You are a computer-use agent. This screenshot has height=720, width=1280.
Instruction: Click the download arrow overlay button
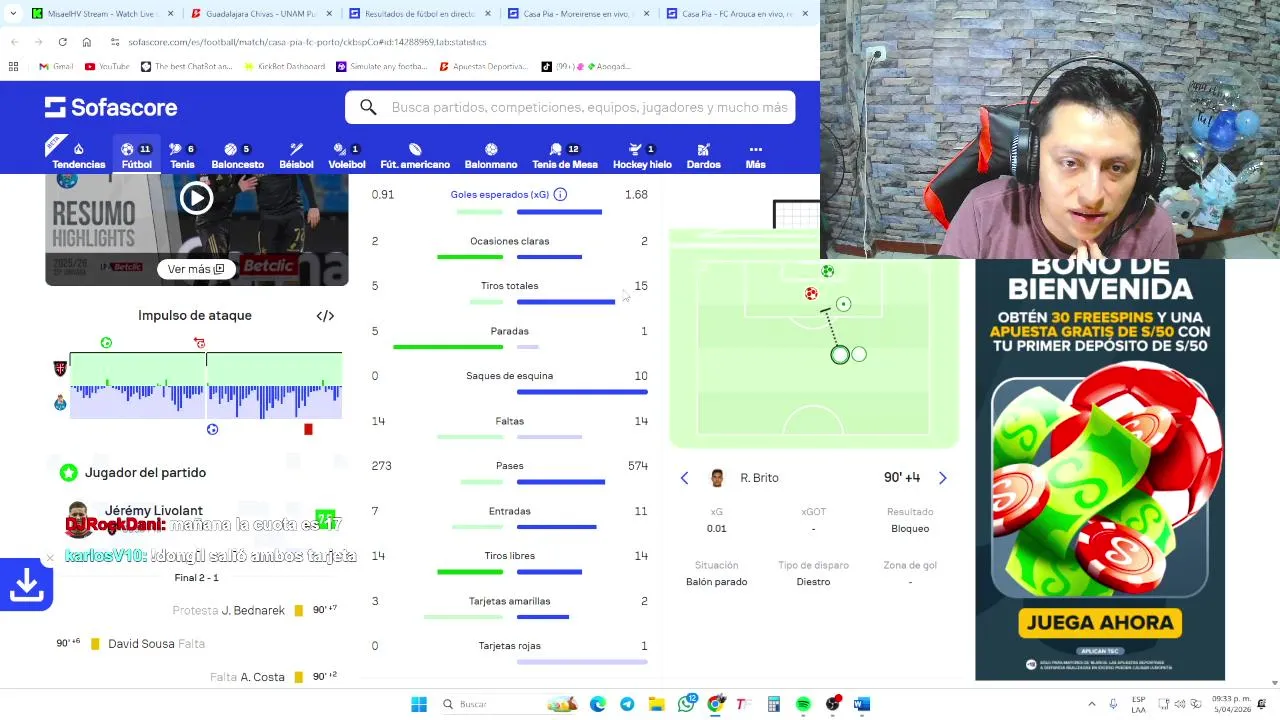click(26, 585)
